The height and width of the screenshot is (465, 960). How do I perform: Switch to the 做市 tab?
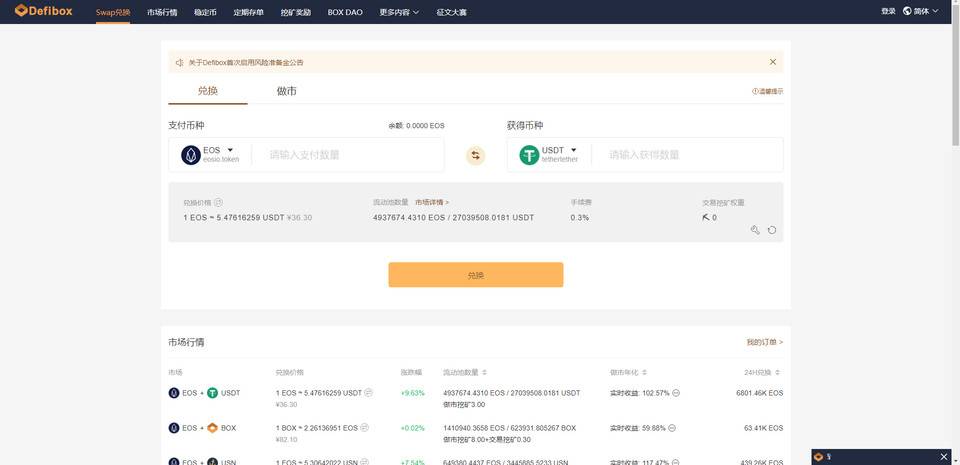287,91
